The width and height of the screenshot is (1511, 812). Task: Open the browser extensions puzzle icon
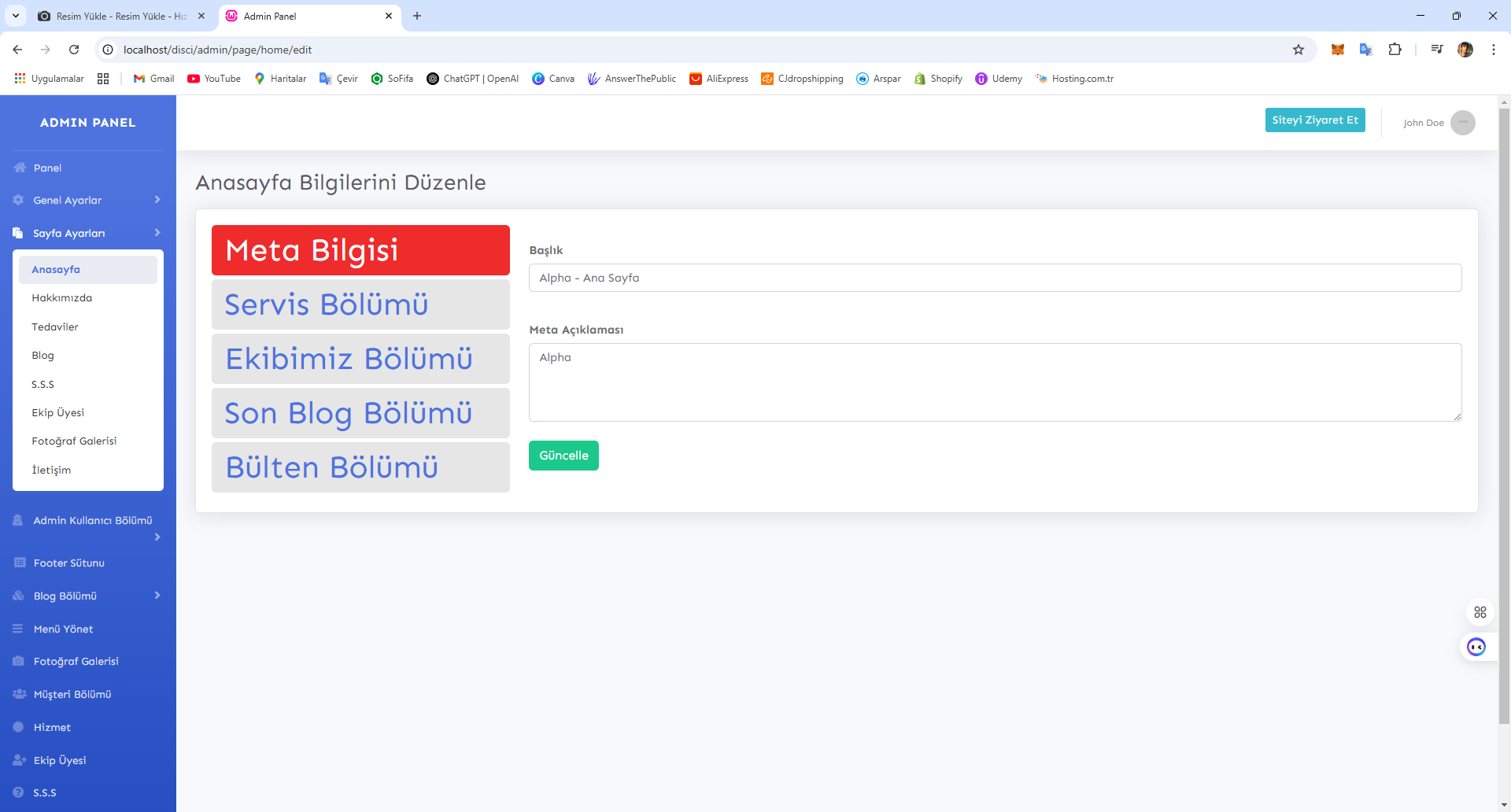click(1395, 50)
